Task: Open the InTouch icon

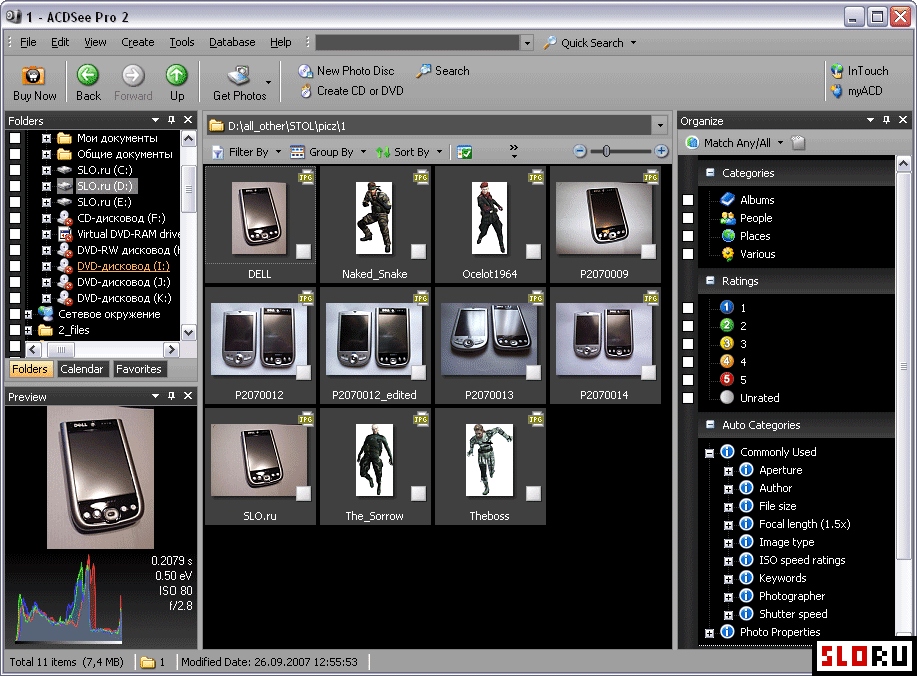Action: (x=837, y=71)
